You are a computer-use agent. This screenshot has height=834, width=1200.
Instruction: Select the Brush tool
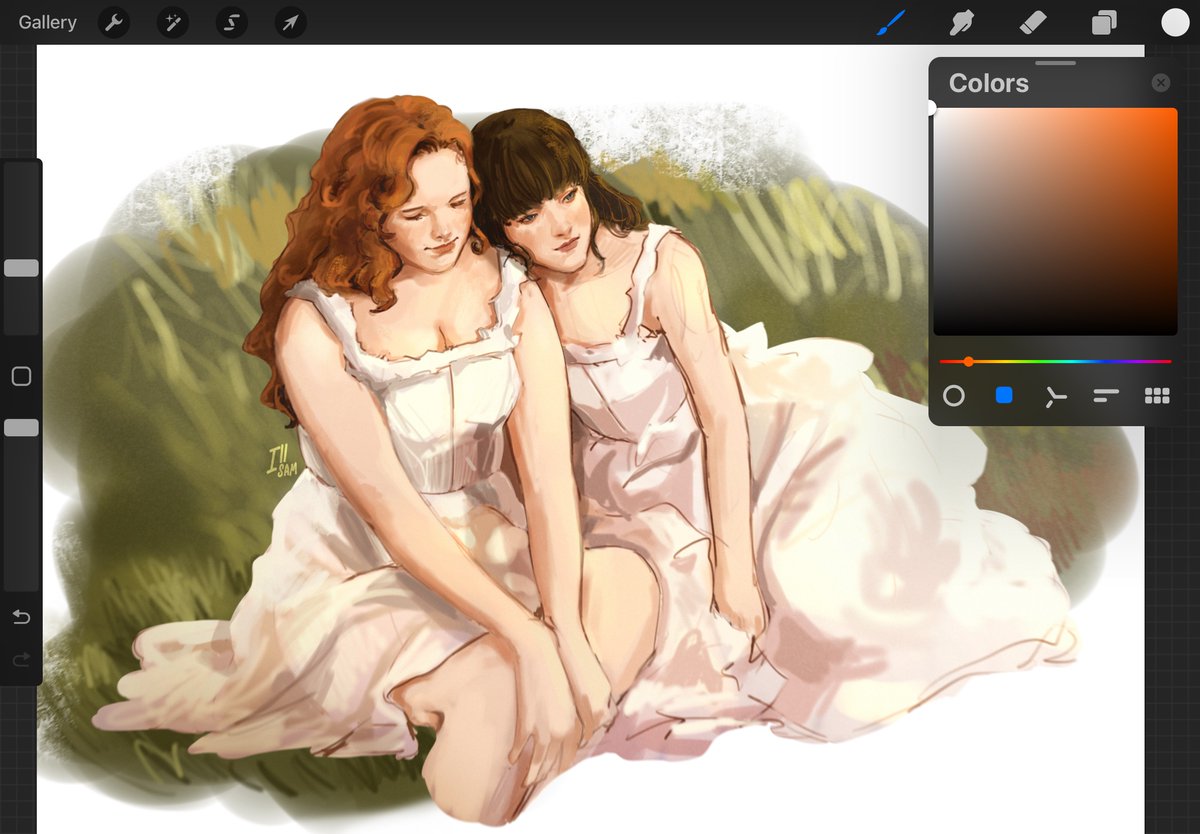pos(890,22)
